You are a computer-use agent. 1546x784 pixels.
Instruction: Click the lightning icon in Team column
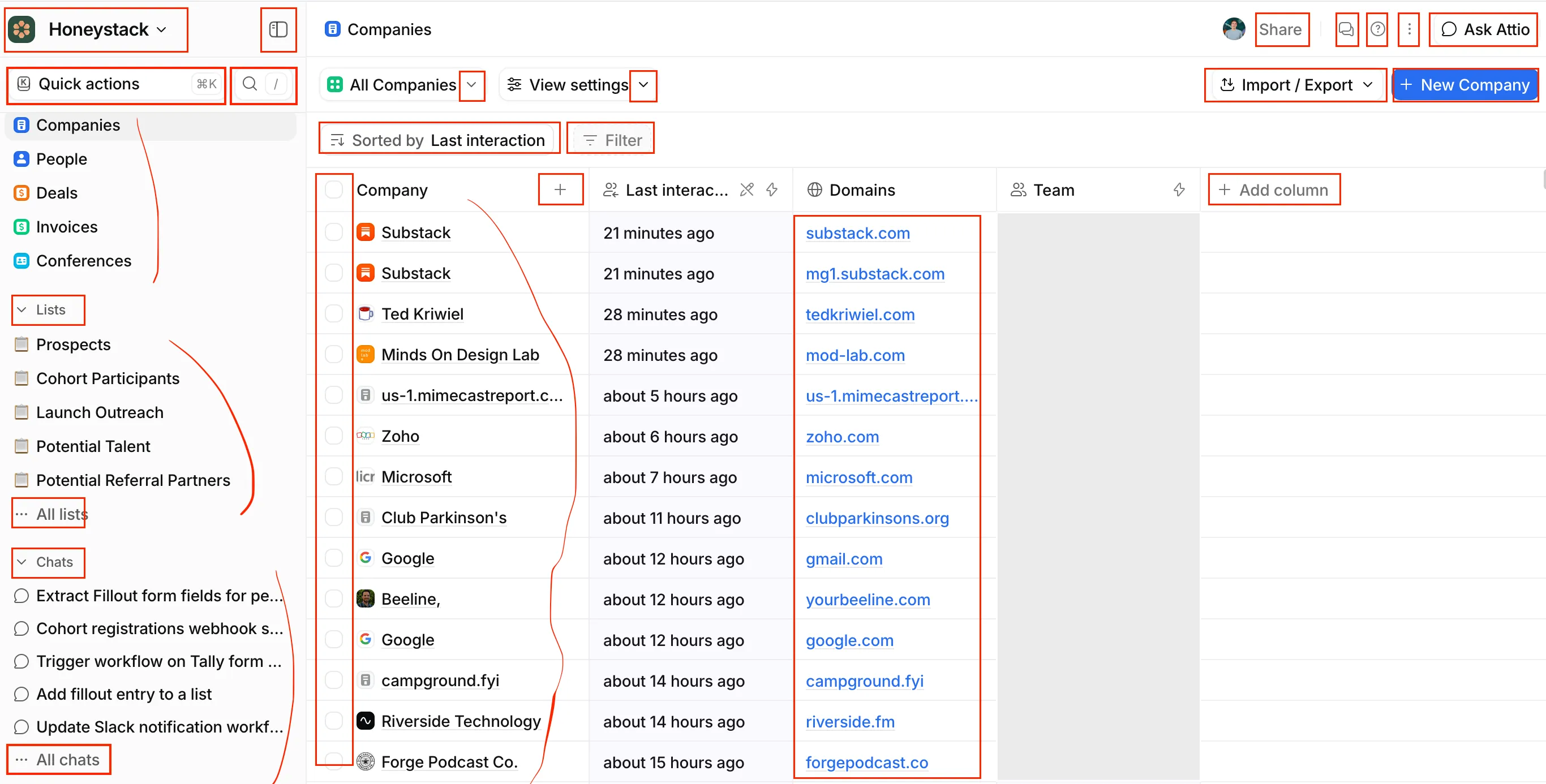(1179, 190)
